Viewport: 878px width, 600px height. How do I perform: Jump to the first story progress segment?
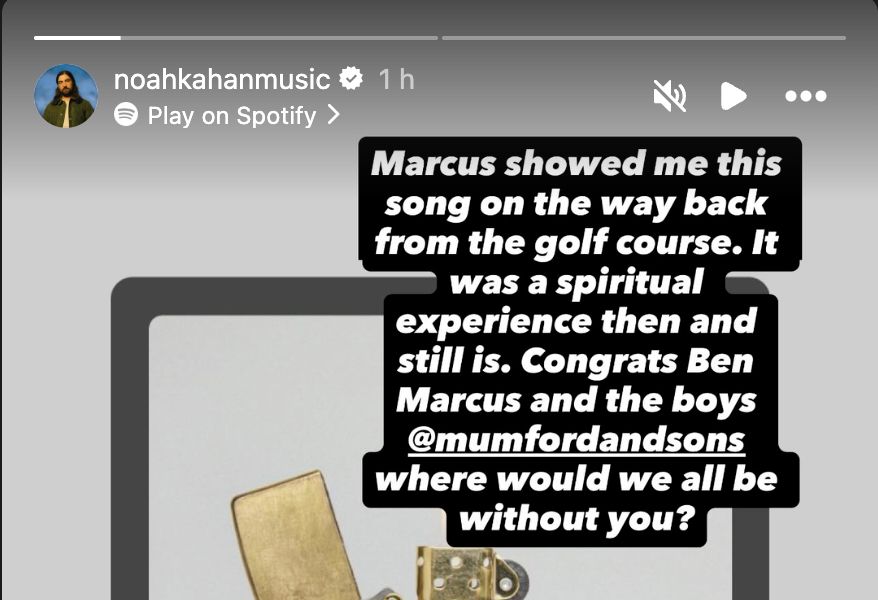tap(236, 38)
